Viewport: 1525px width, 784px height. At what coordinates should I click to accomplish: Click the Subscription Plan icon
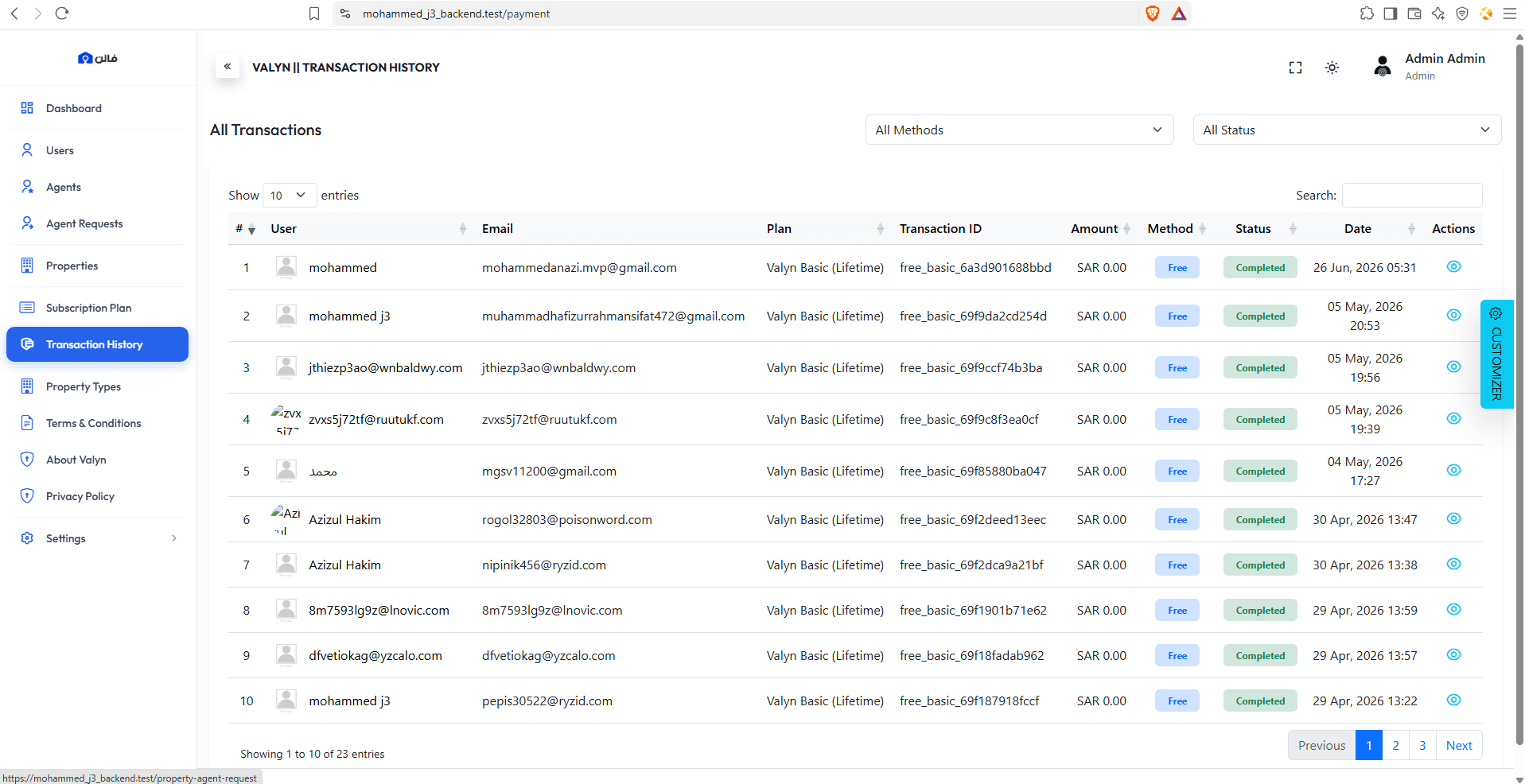(x=27, y=308)
